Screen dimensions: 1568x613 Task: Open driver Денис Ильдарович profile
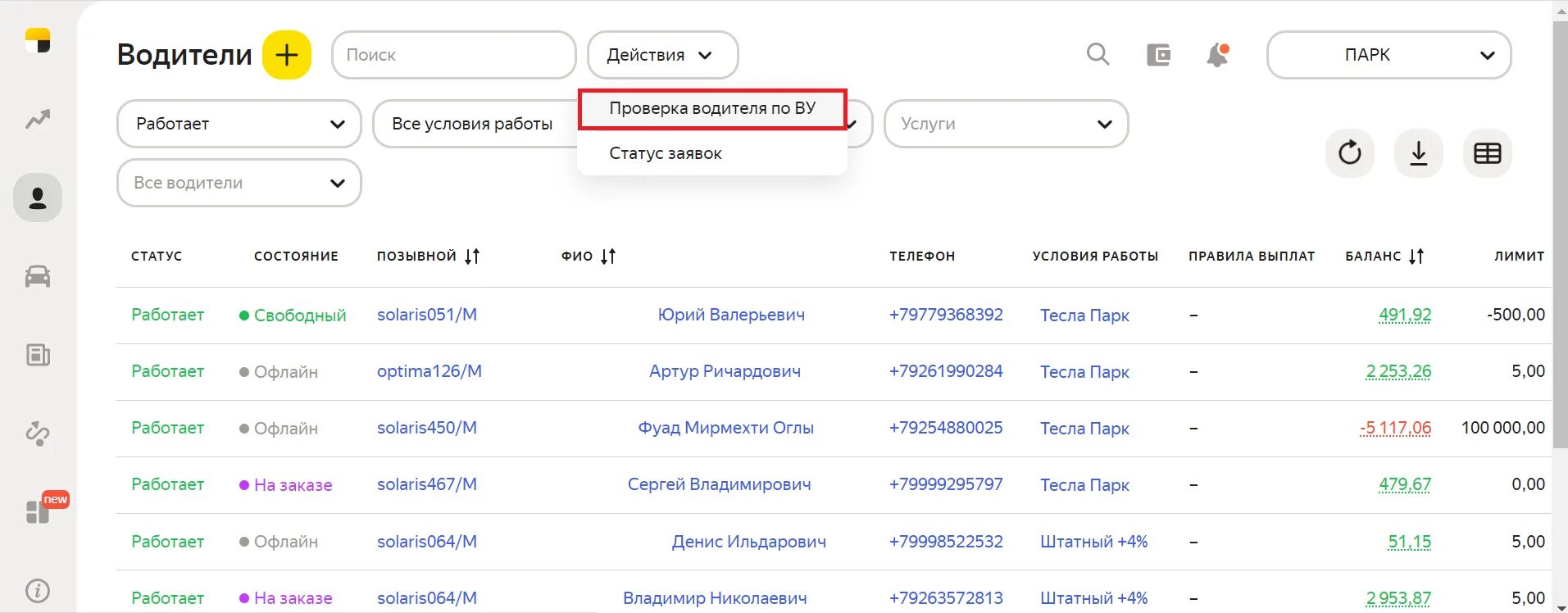749,542
